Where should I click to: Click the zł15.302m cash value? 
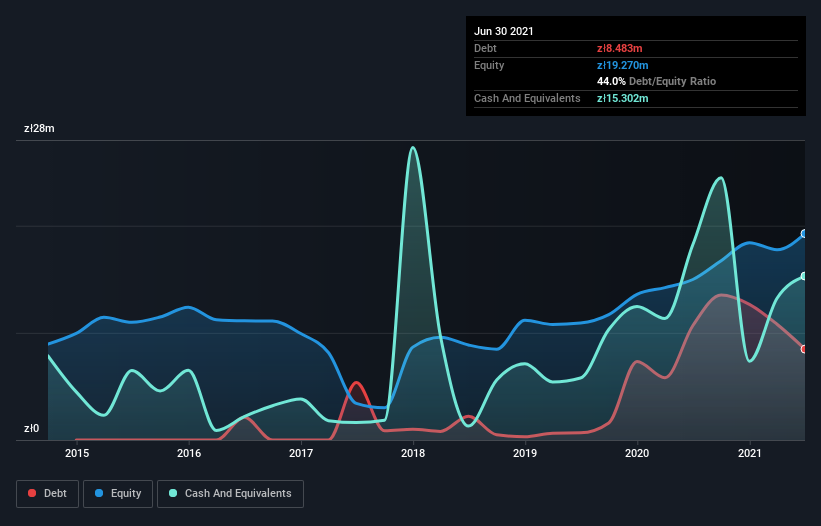623,98
